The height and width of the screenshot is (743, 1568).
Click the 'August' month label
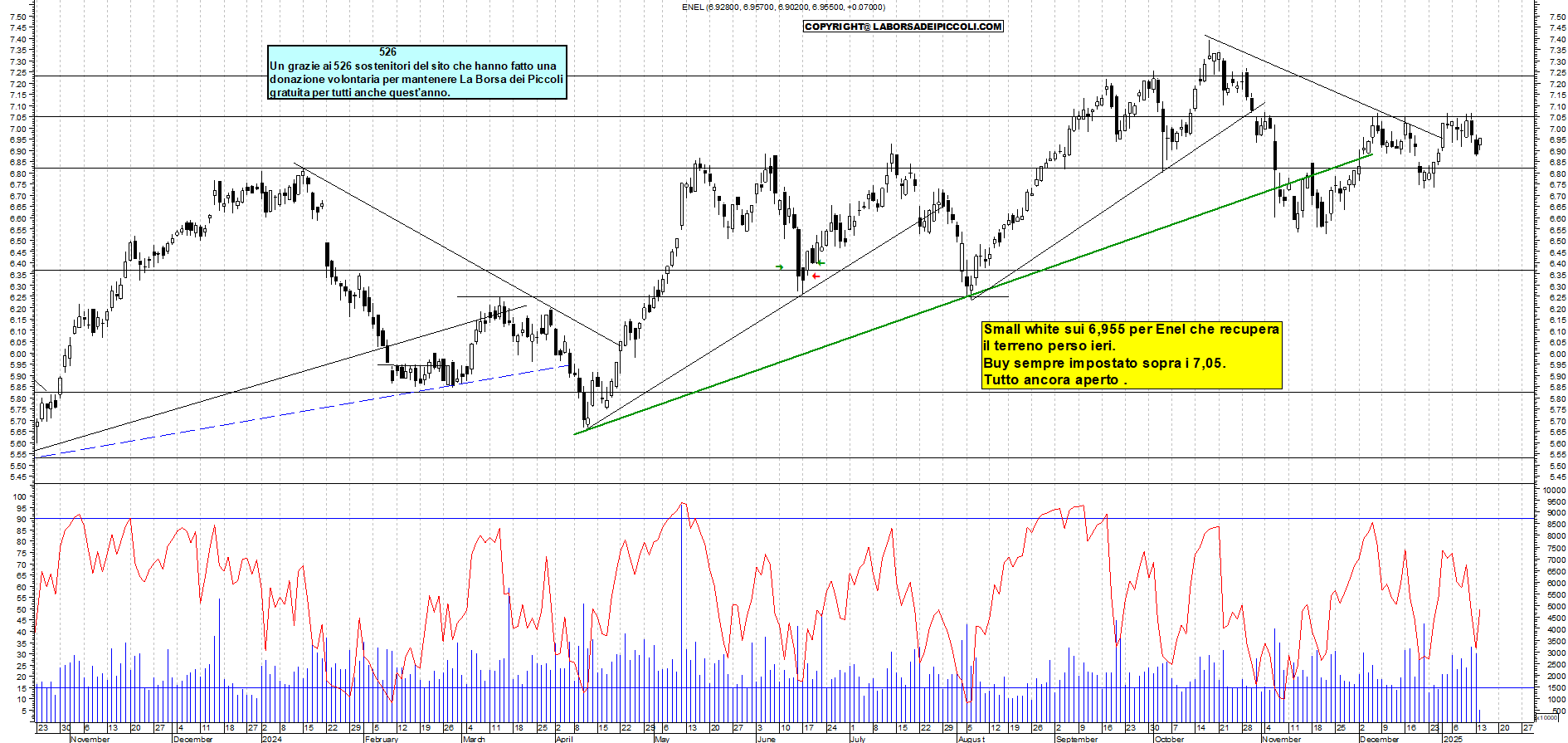point(971,739)
